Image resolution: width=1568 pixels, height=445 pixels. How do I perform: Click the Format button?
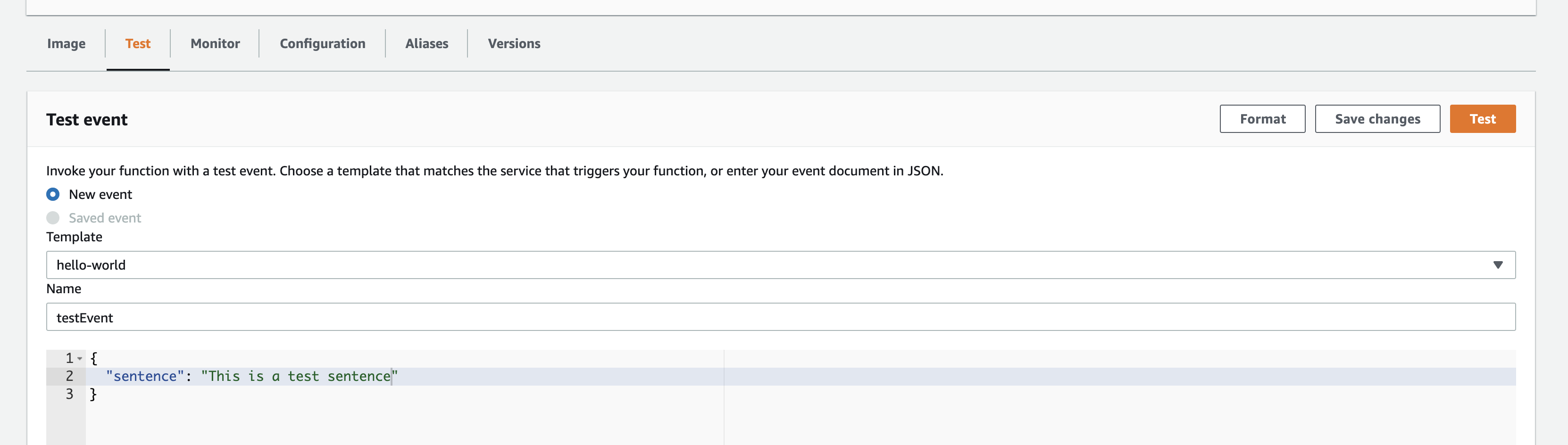click(1262, 119)
